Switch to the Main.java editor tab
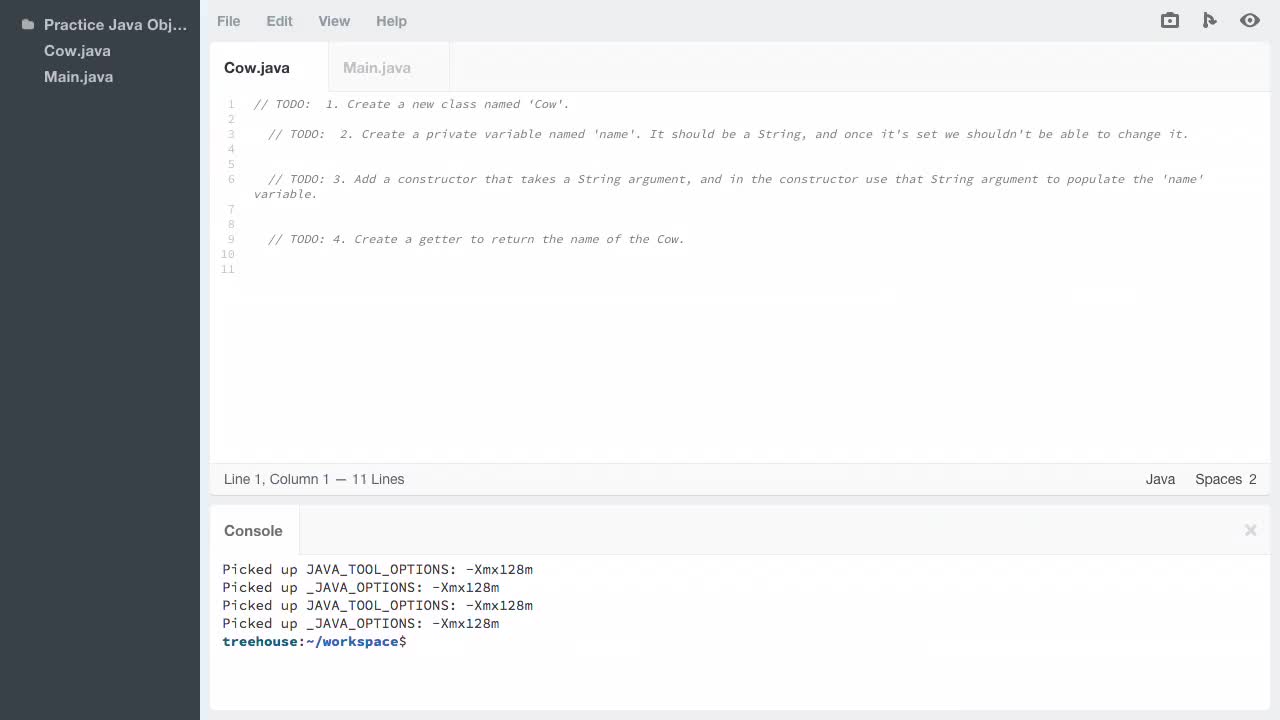This screenshot has height=720, width=1280. point(377,67)
